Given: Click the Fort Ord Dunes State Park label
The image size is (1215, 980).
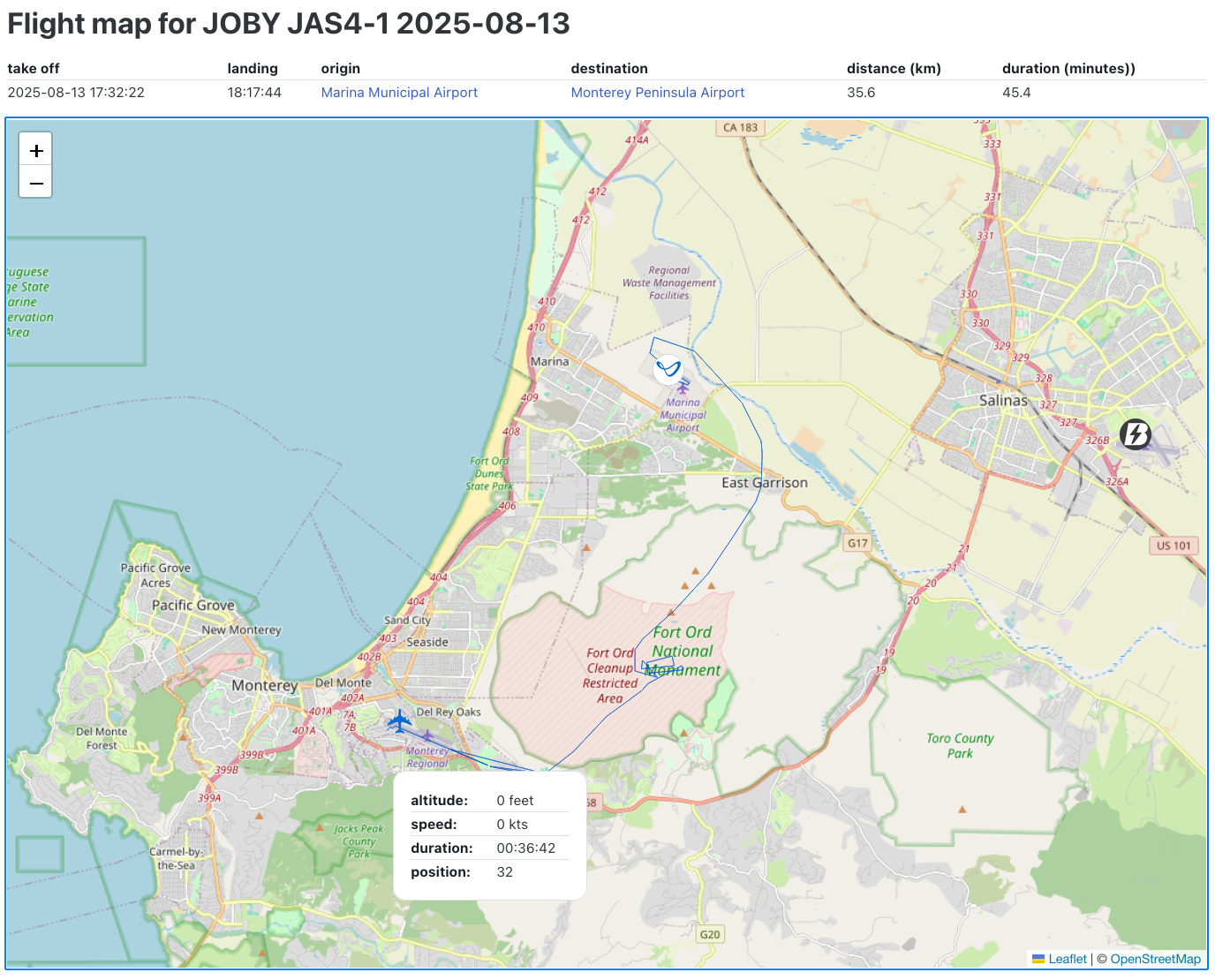Looking at the screenshot, I should [489, 474].
